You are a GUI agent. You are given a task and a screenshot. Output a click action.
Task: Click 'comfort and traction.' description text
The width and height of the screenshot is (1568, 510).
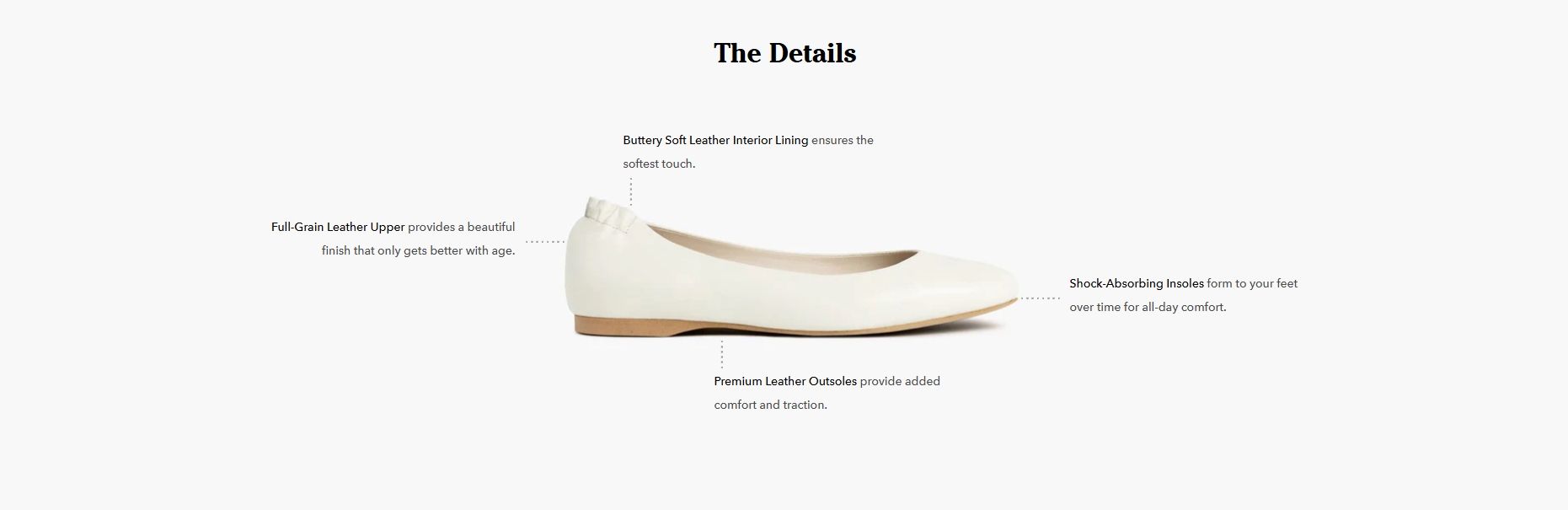(770, 405)
